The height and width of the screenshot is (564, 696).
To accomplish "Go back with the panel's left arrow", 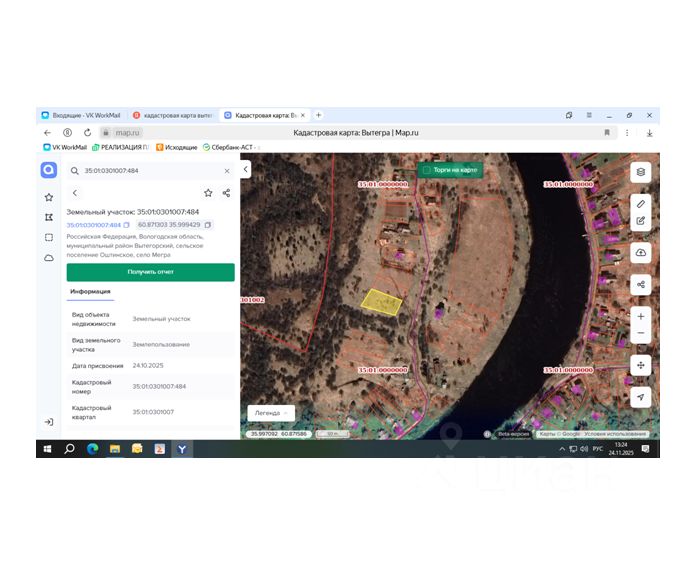I will tap(75, 193).
